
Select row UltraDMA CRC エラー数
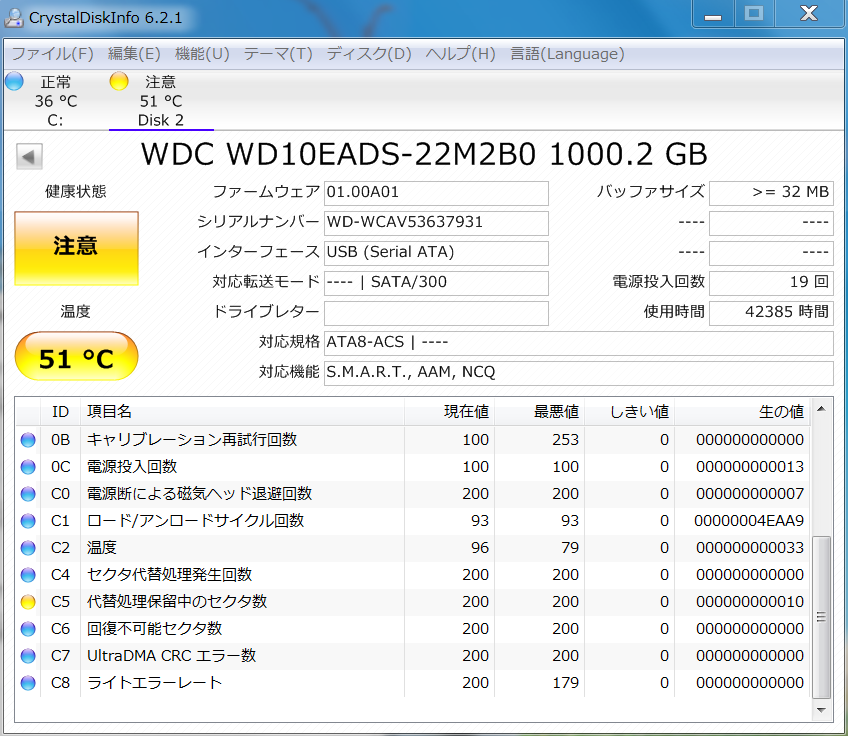pyautogui.click(x=413, y=657)
